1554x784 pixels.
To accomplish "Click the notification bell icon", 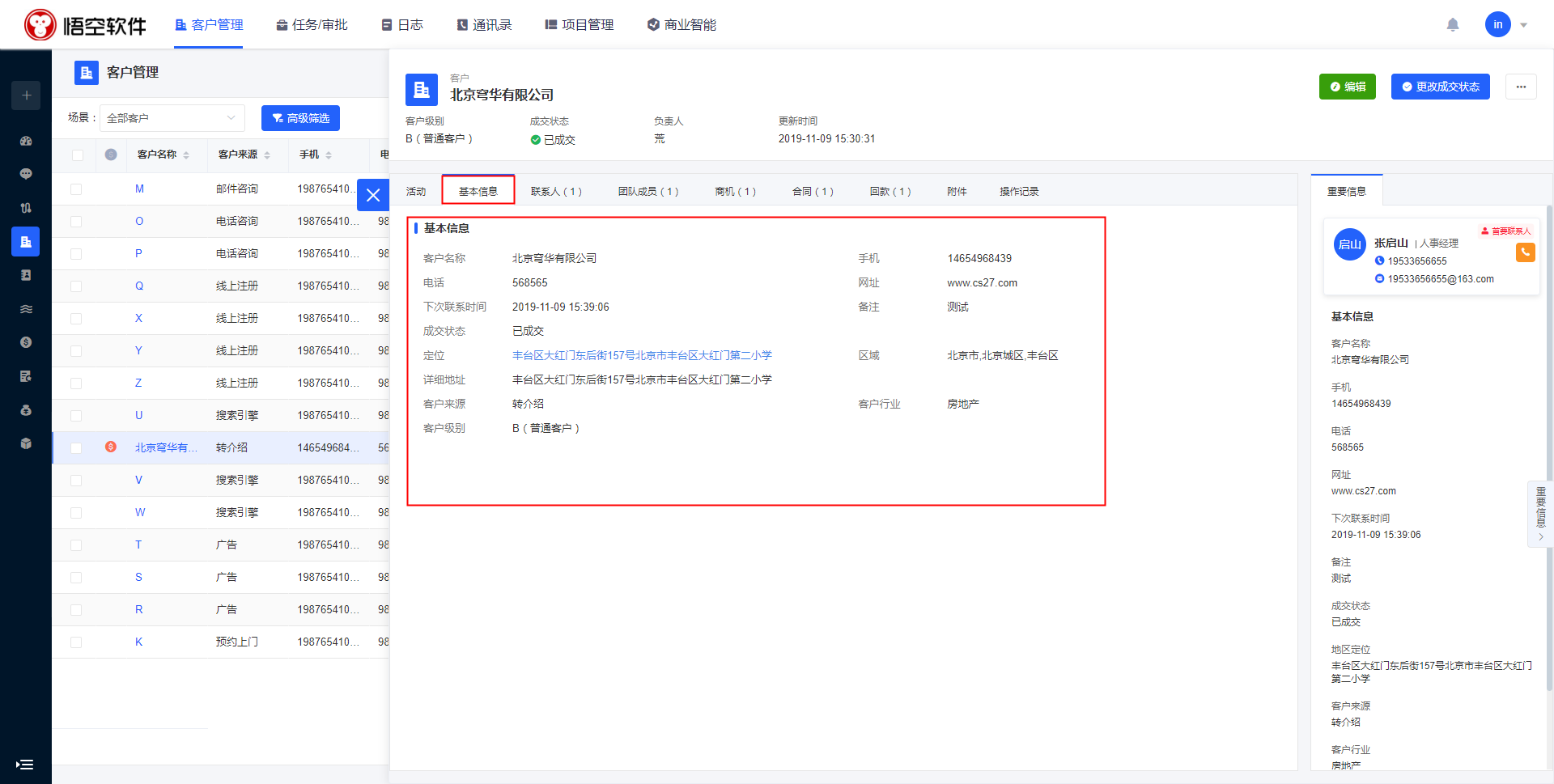I will (x=1452, y=25).
